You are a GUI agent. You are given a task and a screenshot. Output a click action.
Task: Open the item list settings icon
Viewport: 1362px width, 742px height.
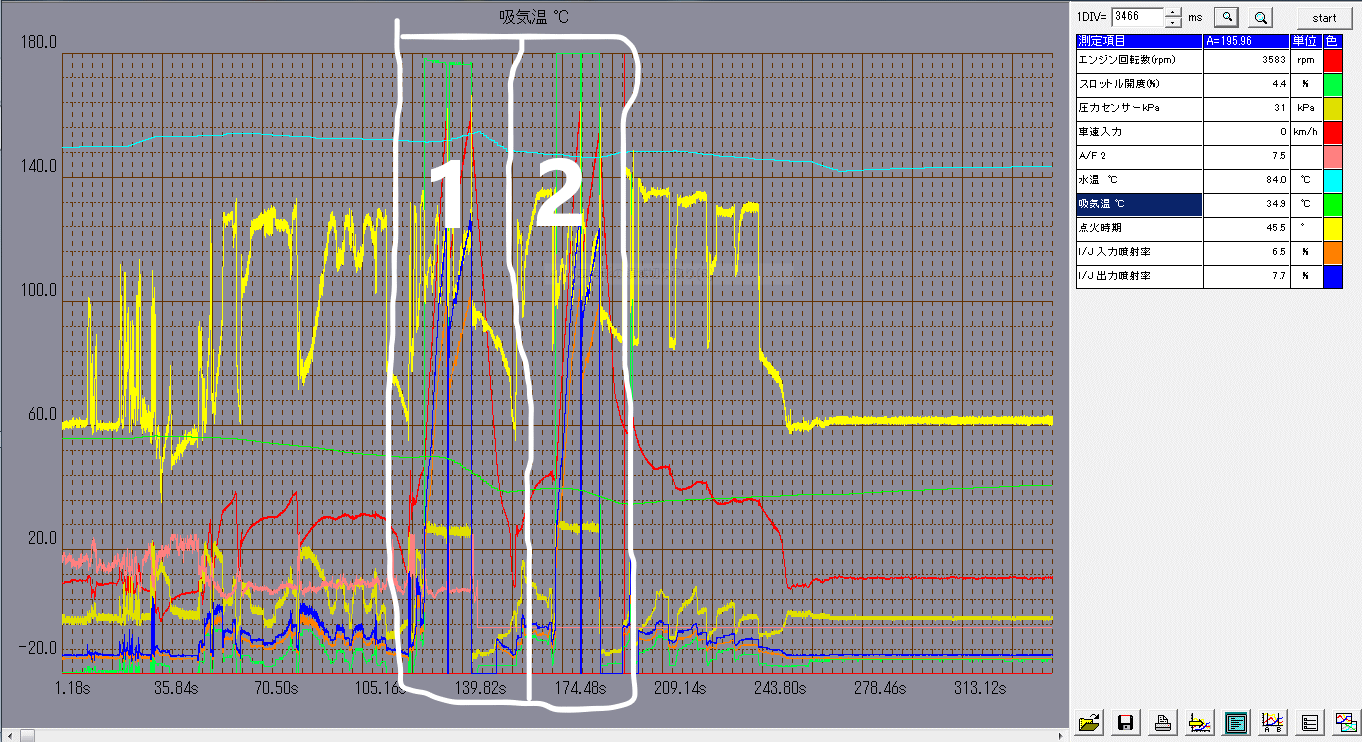pyautogui.click(x=1308, y=722)
